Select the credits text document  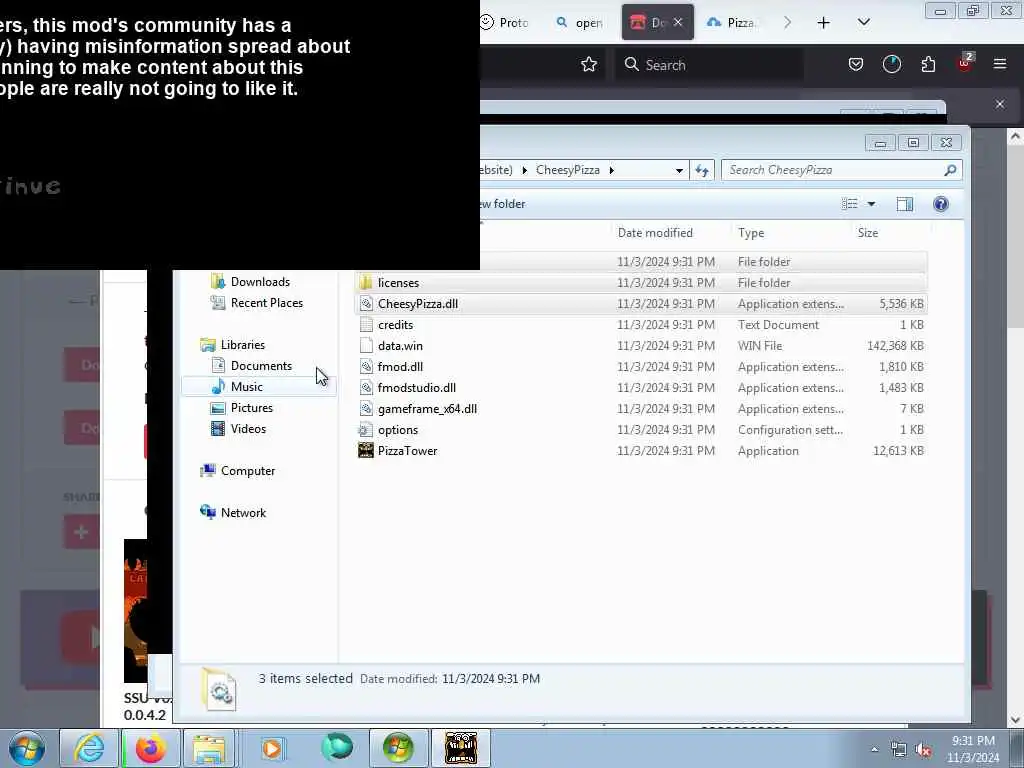pyautogui.click(x=640, y=325)
